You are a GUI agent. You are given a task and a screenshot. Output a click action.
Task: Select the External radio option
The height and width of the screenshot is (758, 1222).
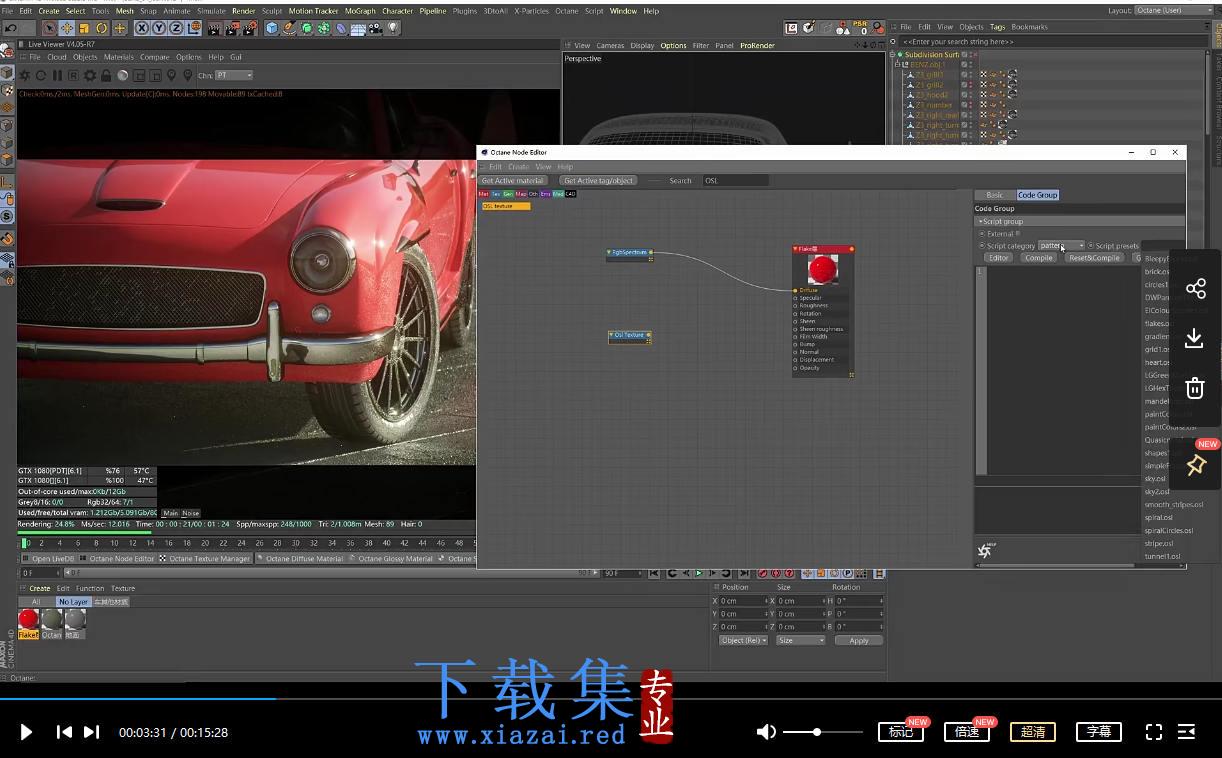point(983,233)
